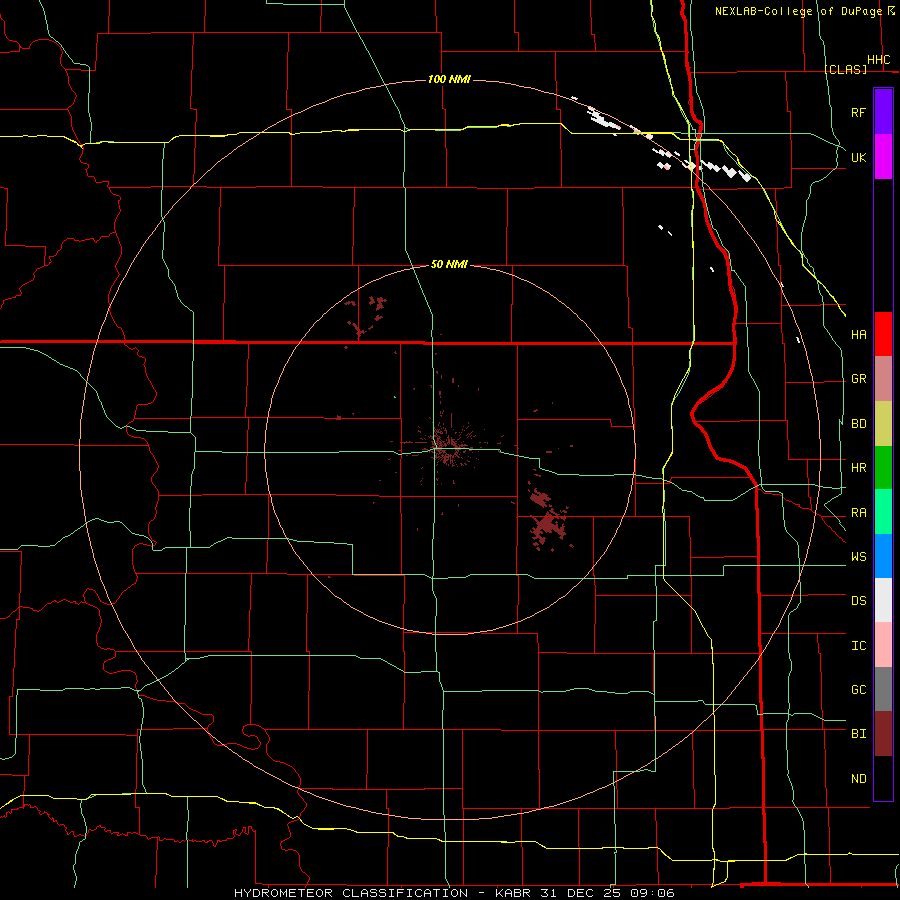Click the NEXLAB-College of DuPage credit text
This screenshot has height=900, width=900.
coord(798,11)
